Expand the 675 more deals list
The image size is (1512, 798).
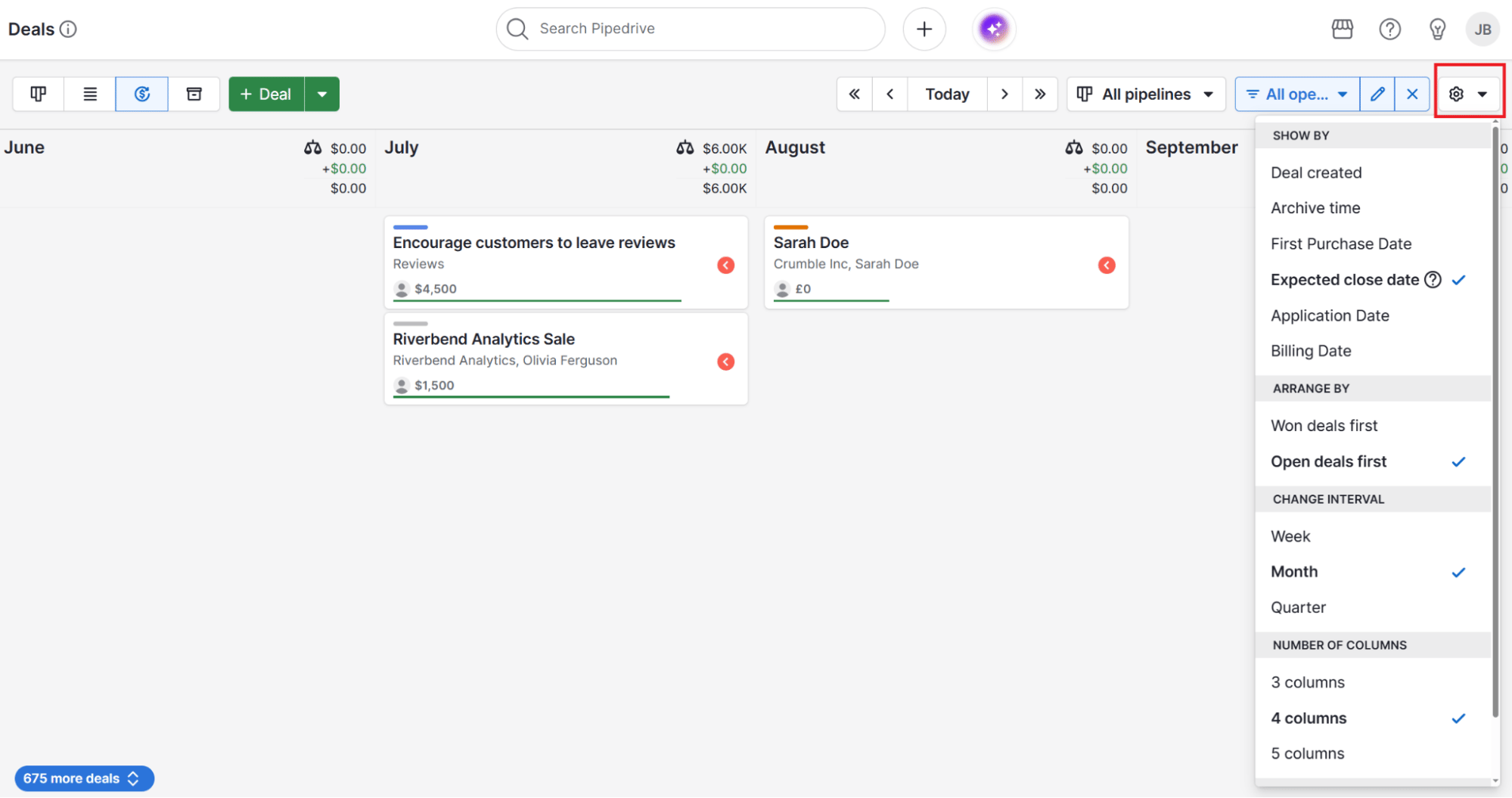pos(84,778)
